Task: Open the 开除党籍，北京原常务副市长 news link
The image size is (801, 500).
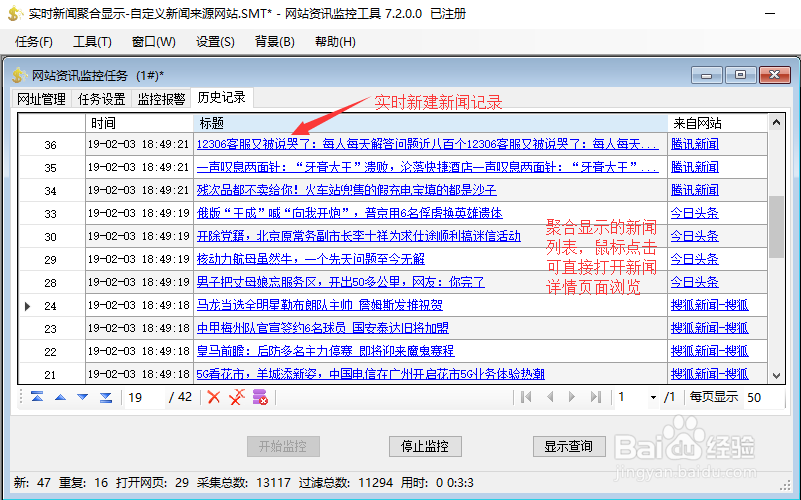Action: (x=359, y=236)
